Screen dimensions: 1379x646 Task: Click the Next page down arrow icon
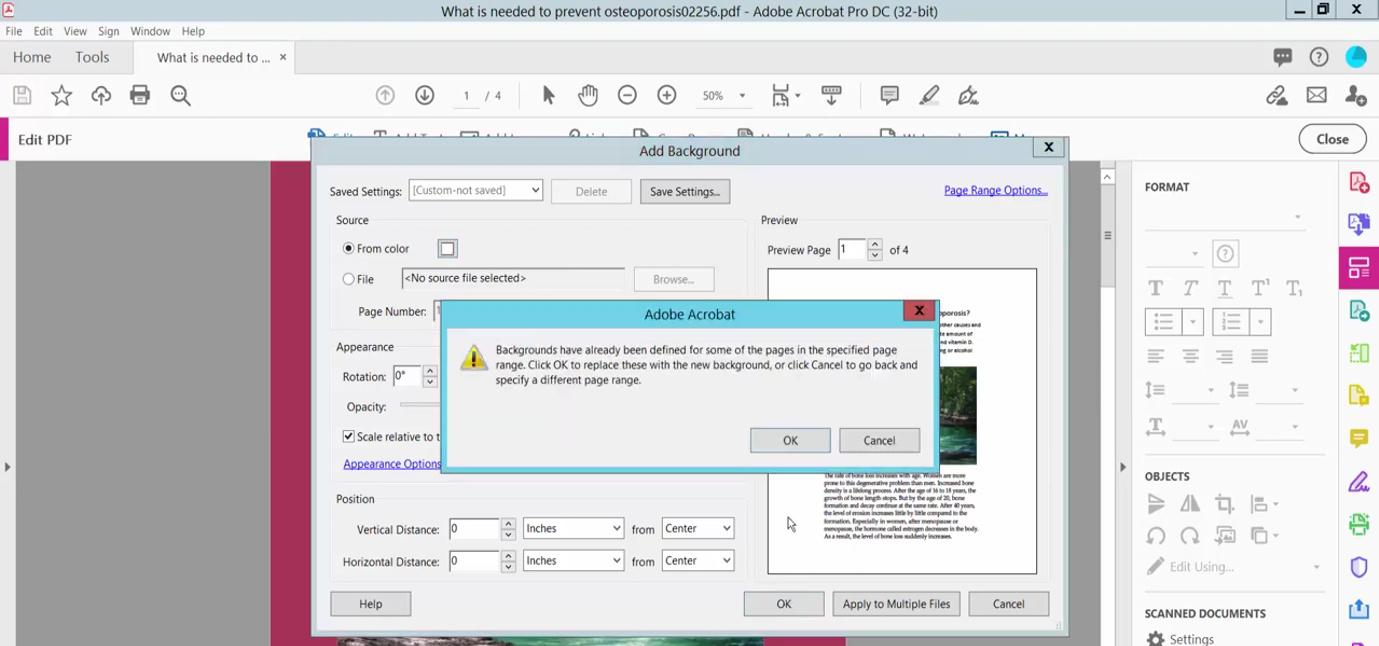[x=425, y=95]
